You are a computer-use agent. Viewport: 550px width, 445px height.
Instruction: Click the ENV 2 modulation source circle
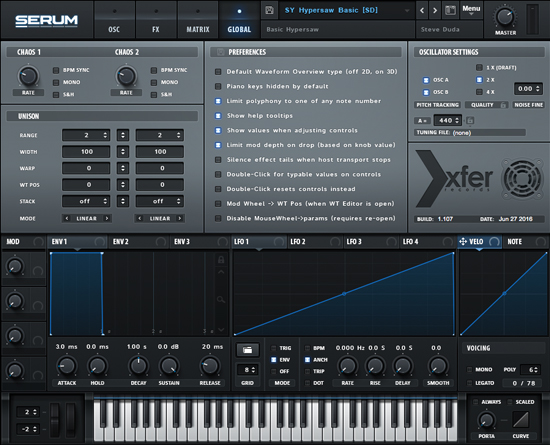[161, 242]
